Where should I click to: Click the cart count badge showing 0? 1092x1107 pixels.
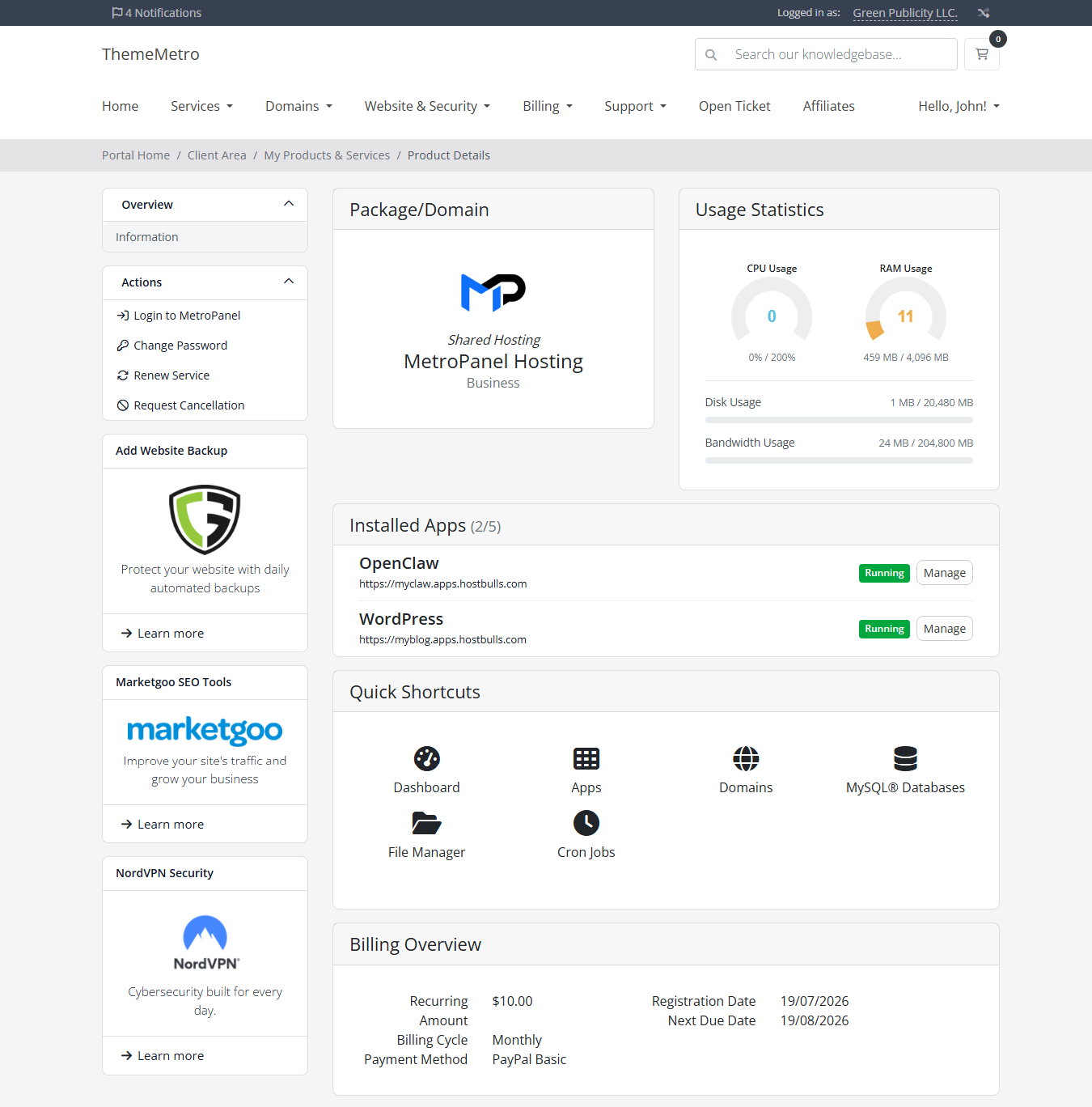(x=998, y=39)
